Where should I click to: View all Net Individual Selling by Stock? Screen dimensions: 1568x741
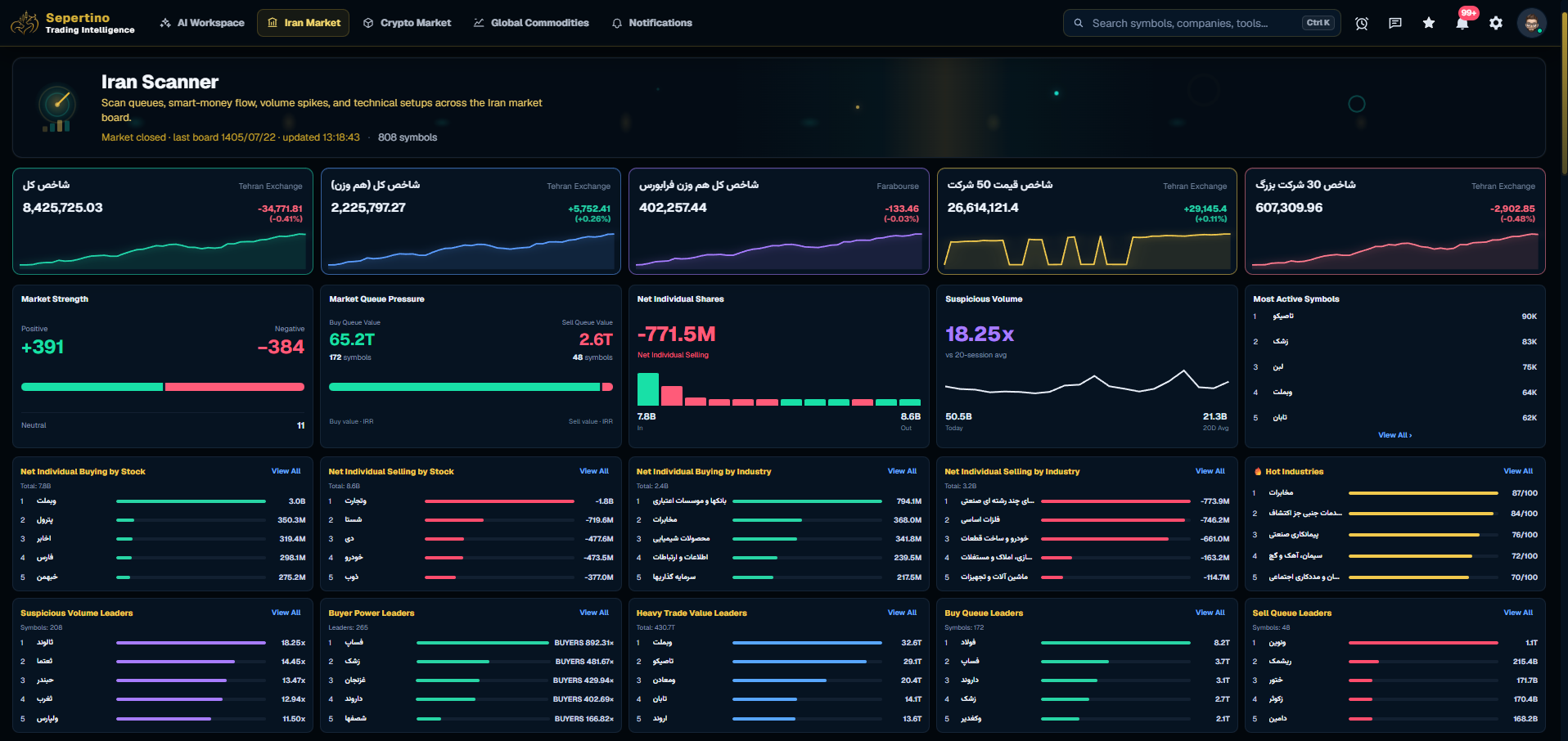click(594, 471)
